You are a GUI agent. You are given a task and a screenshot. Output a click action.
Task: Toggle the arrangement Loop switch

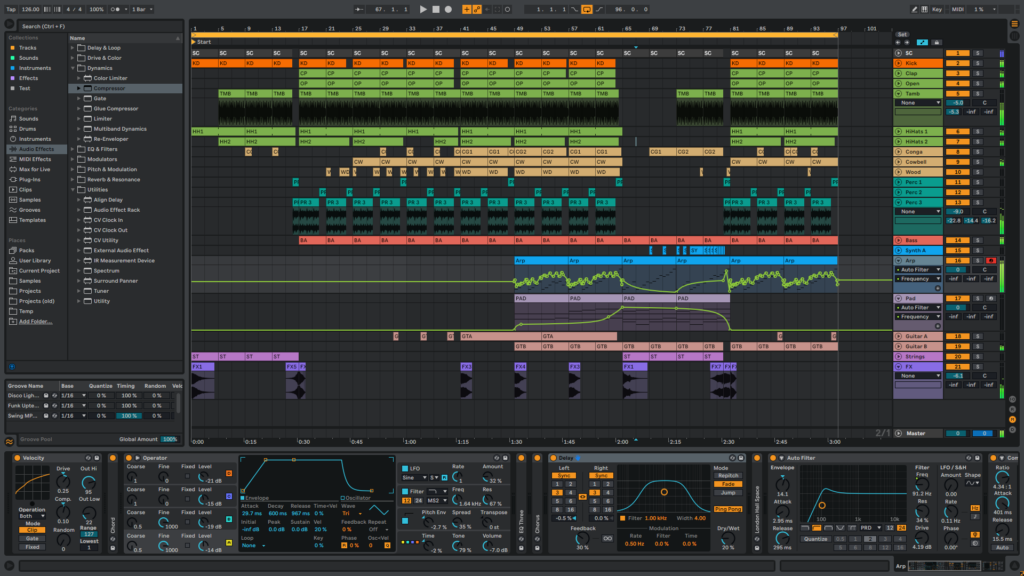(x=585, y=8)
